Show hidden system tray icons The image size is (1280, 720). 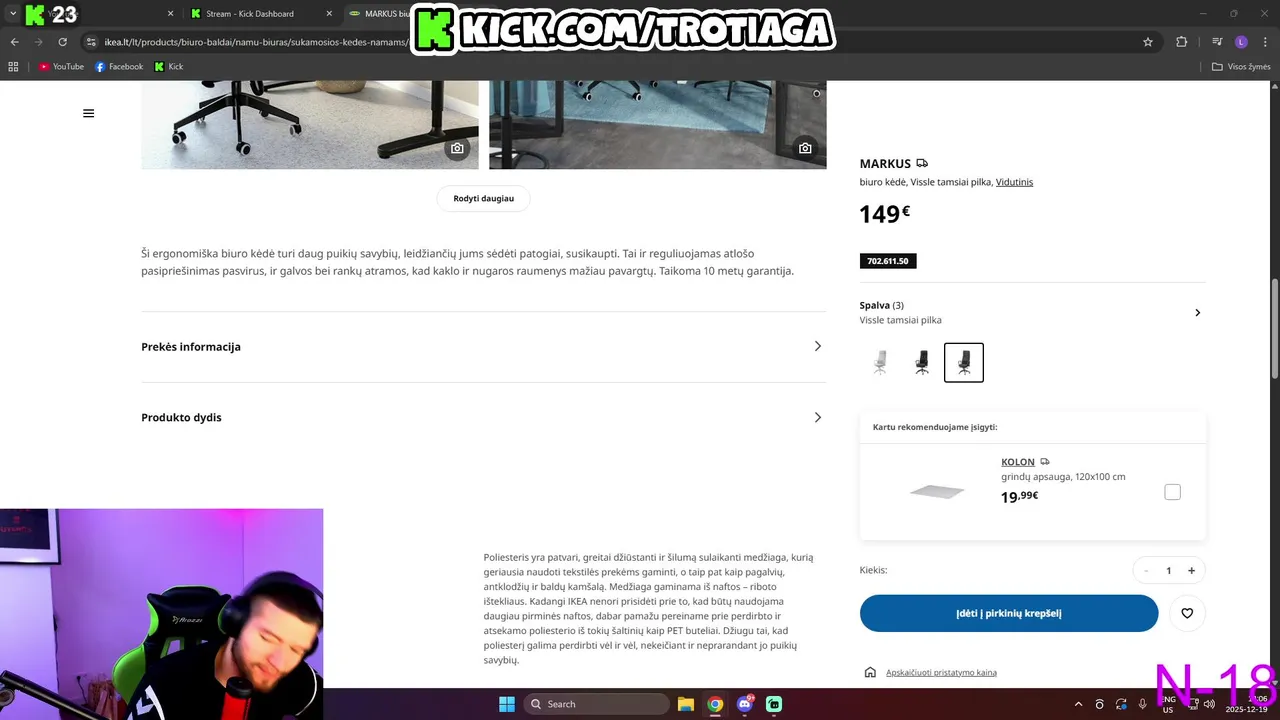point(1078,704)
